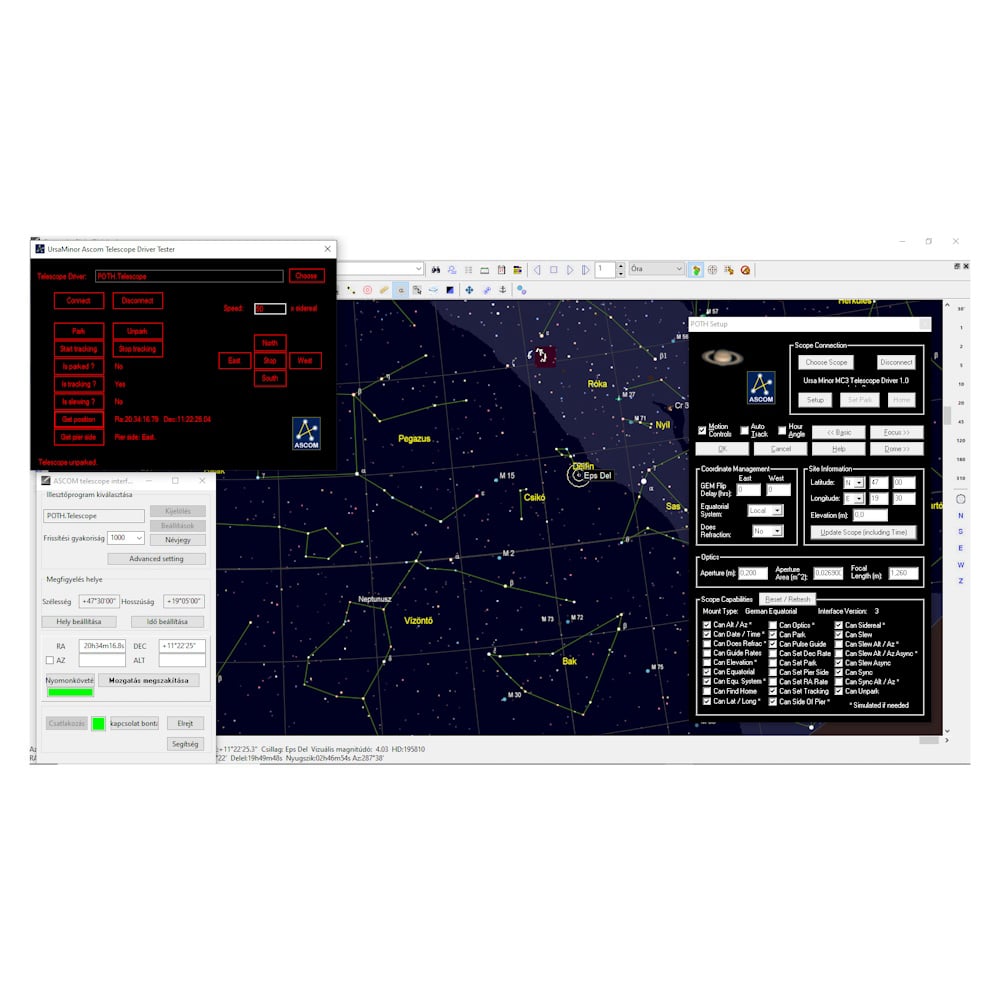Screen dimensions: 1000x1000
Task: Click the North slew button
Action: click(x=270, y=343)
